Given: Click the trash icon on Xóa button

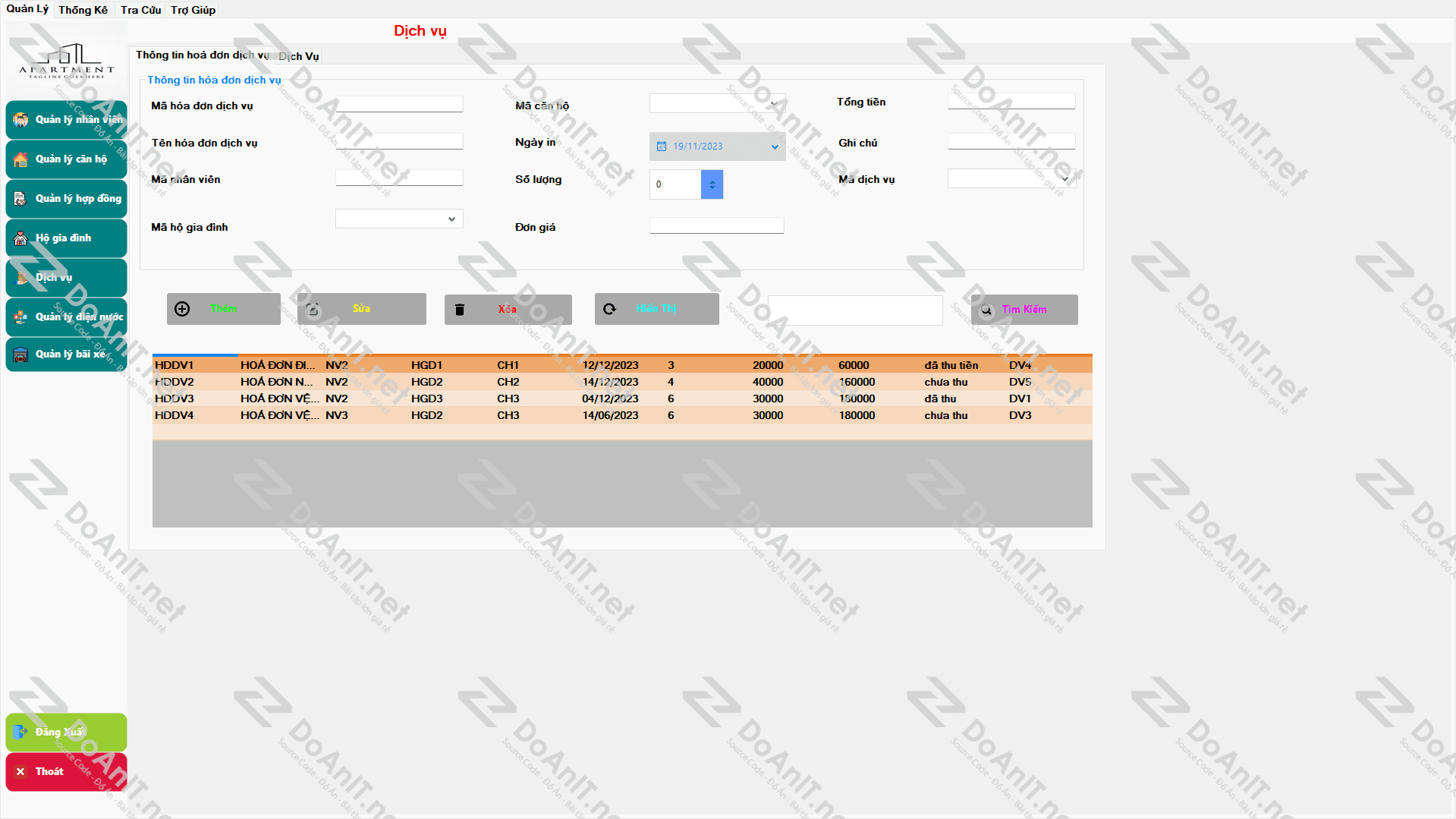Looking at the screenshot, I should [x=460, y=310].
